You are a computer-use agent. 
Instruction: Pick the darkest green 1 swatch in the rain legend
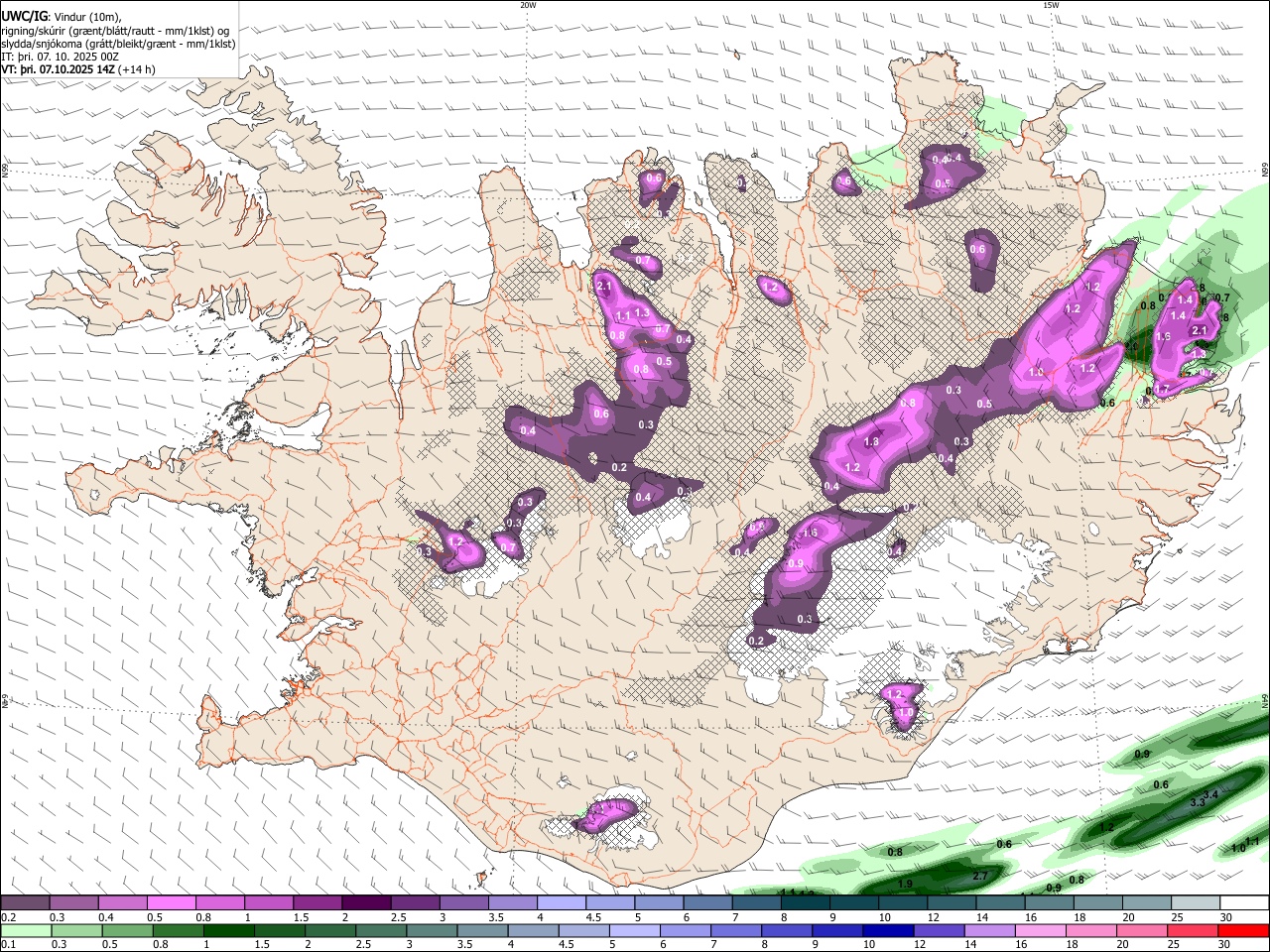(229, 931)
